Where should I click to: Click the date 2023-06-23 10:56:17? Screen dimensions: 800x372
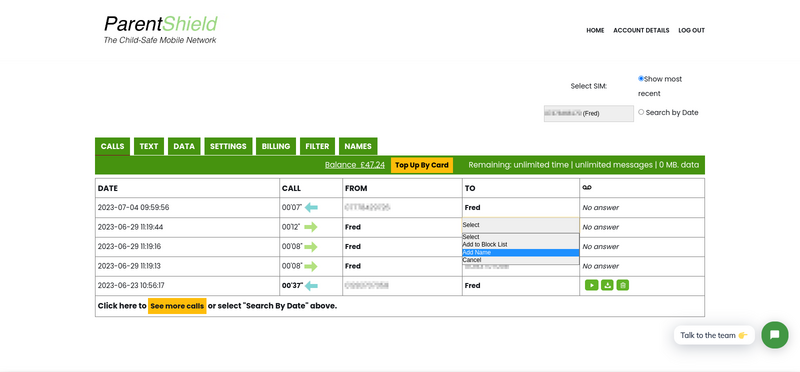[x=131, y=286]
